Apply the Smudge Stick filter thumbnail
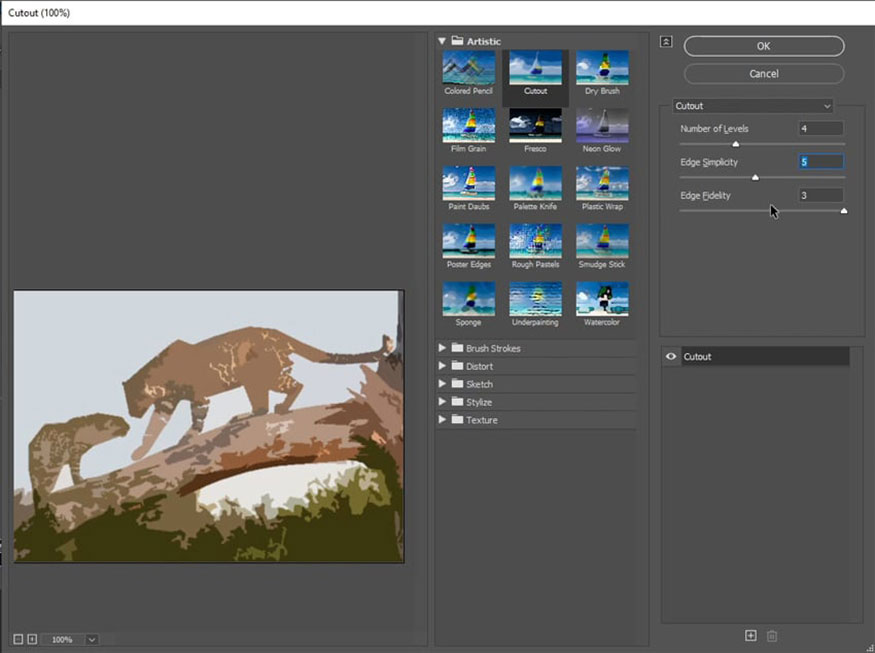 pyautogui.click(x=602, y=241)
